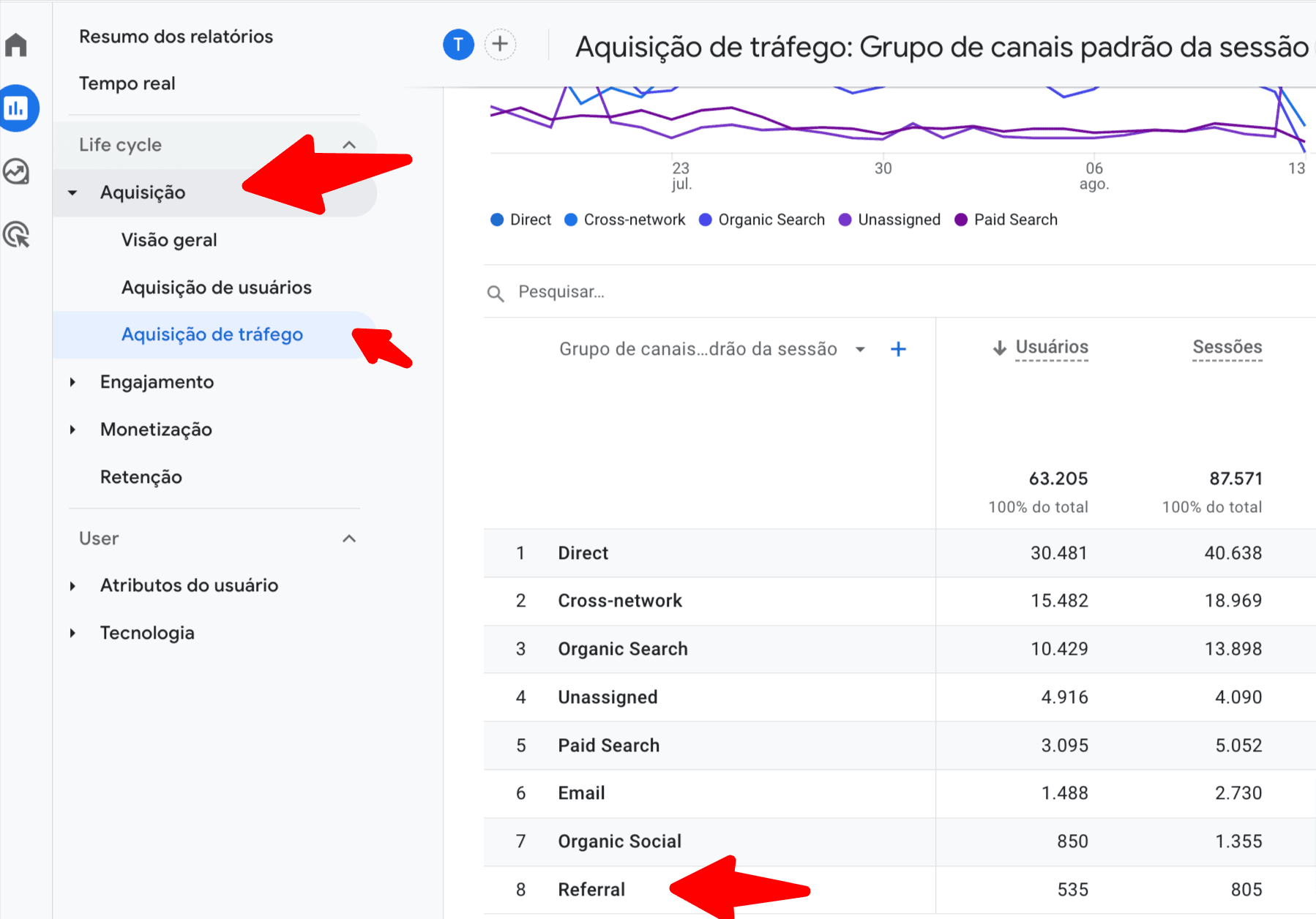Viewport: 1316px width, 919px height.
Task: Click the search magnifier icon above the table
Action: (496, 292)
